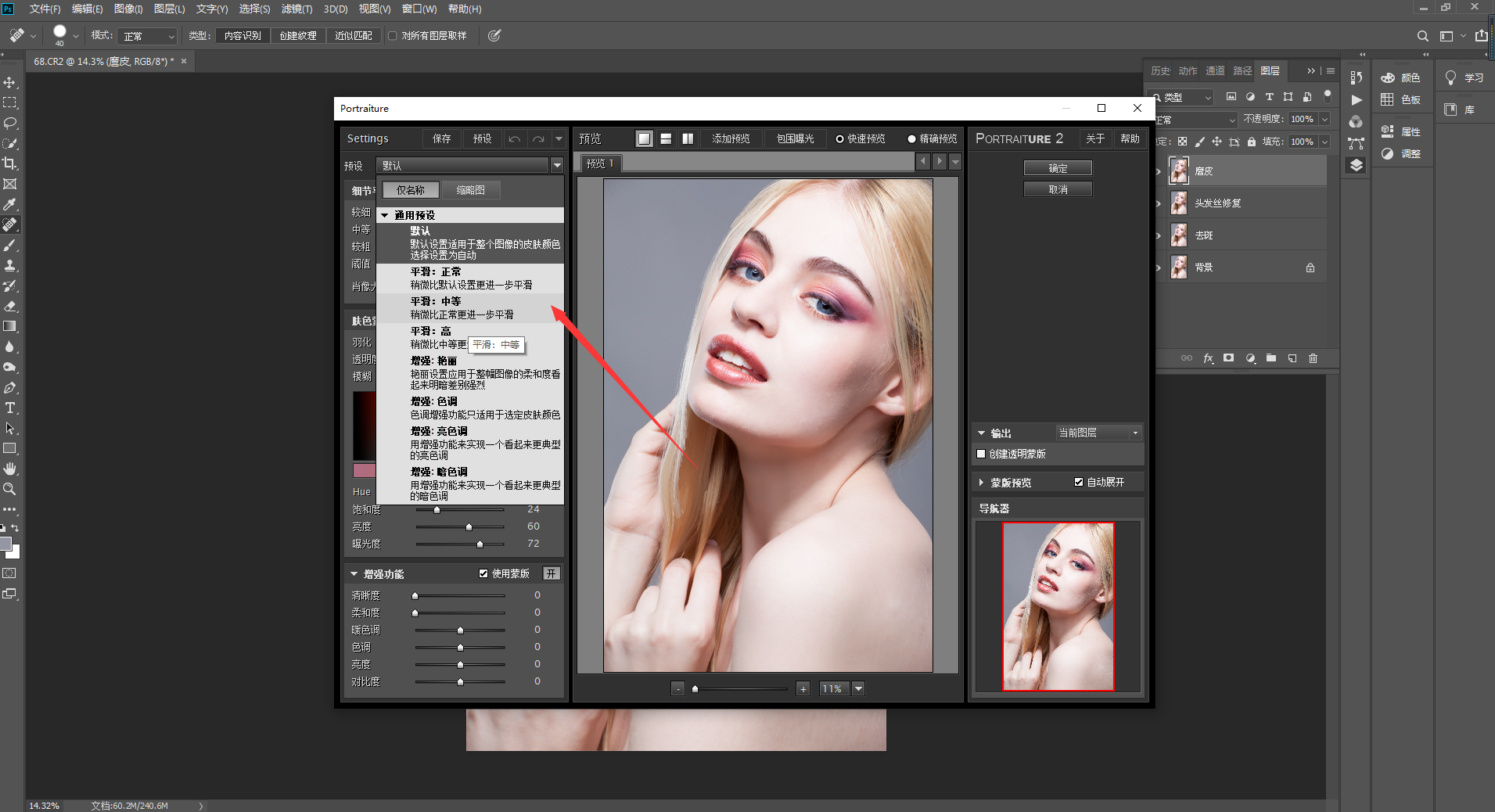Click add layer style fx icon

point(1208,358)
